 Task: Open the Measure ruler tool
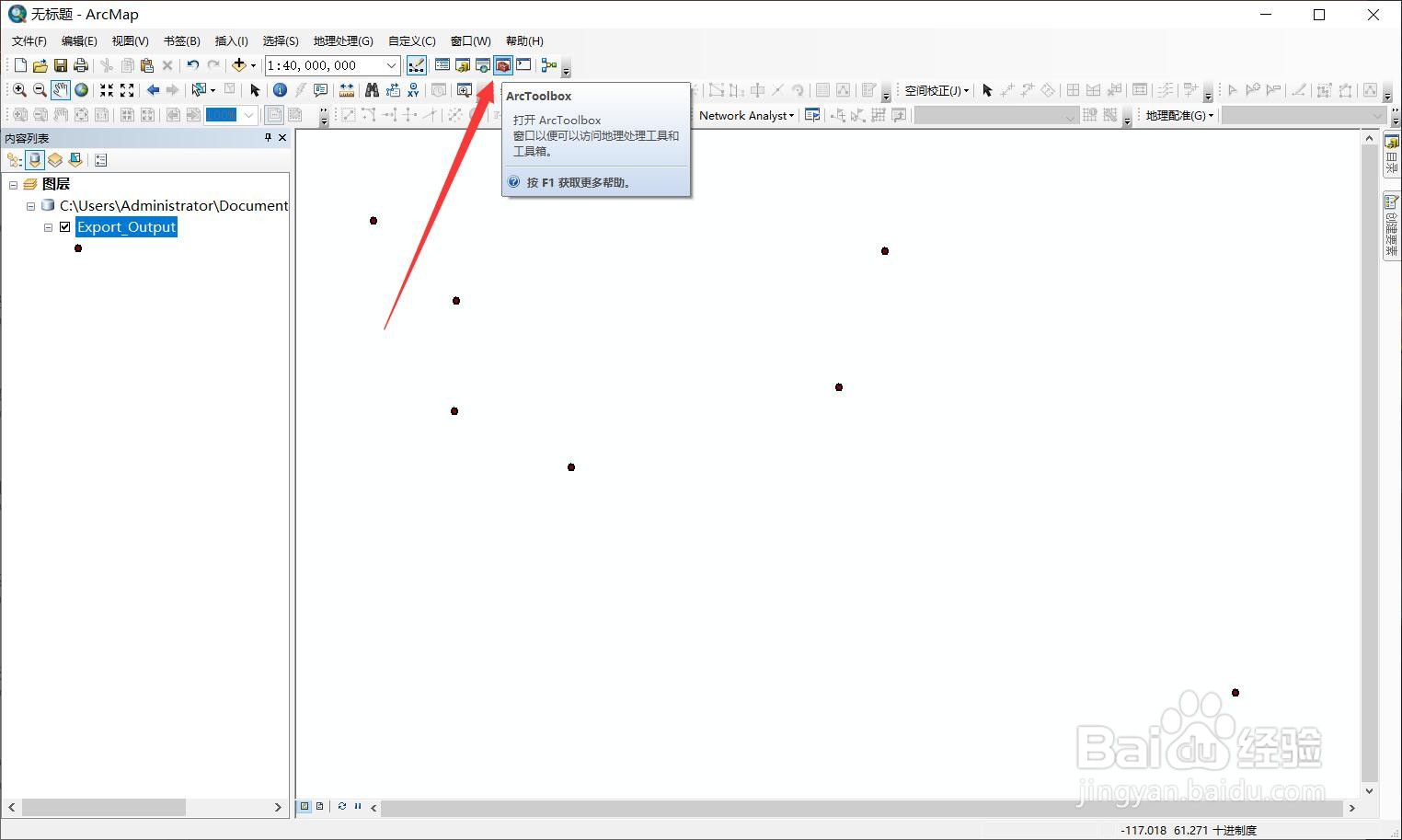(347, 90)
